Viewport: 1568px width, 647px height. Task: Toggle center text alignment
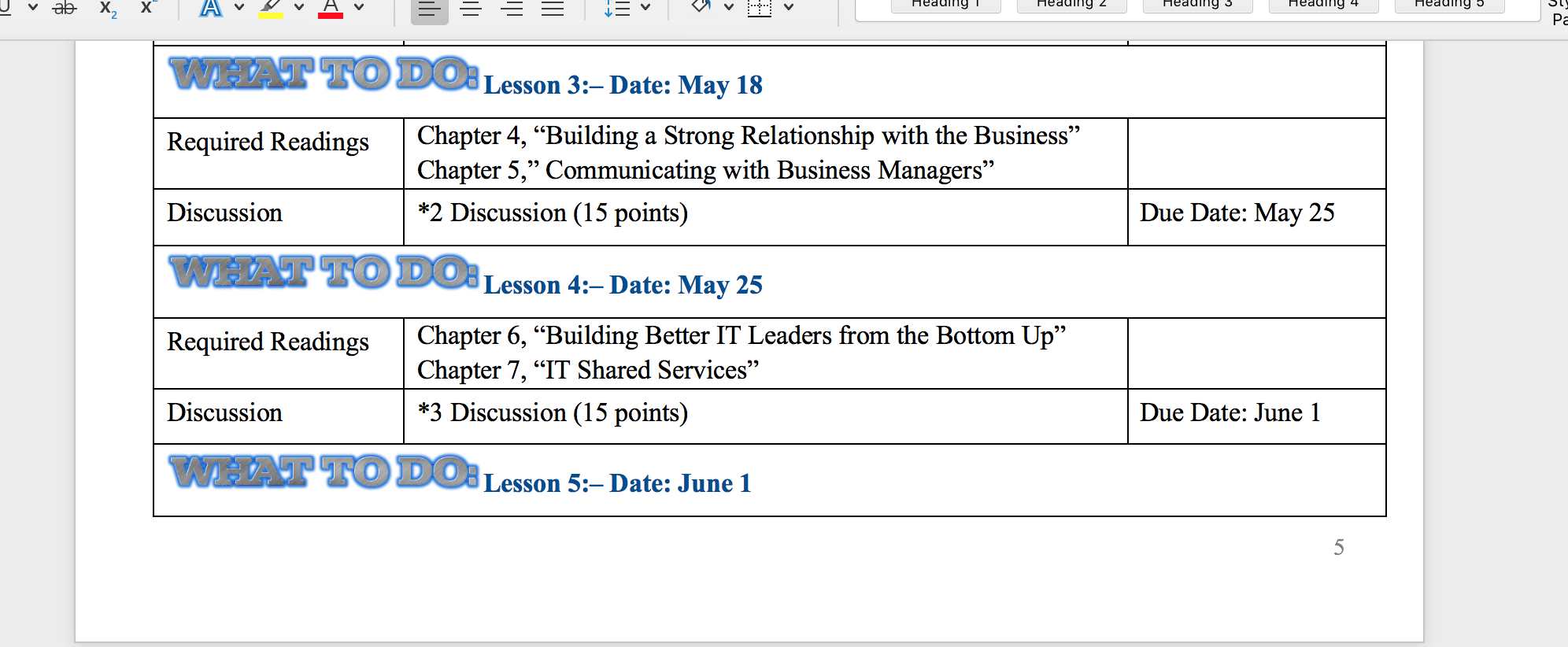click(471, 9)
